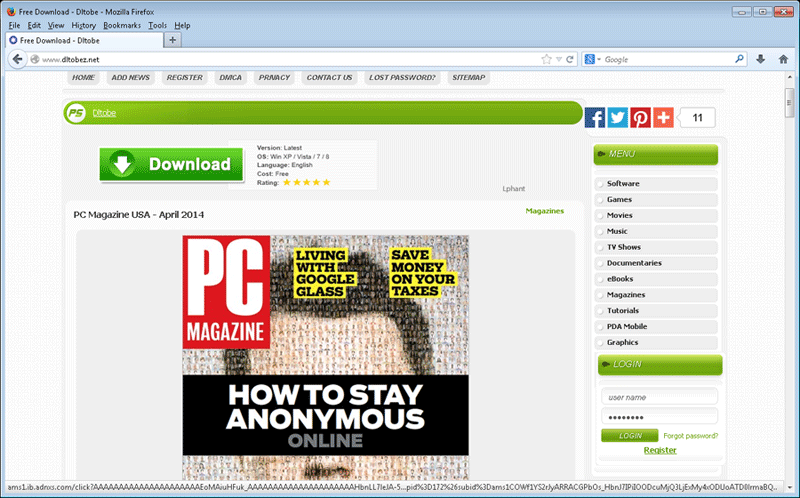This screenshot has width=800, height=498.
Task: Share the page on Pinterest
Action: pyautogui.click(x=640, y=118)
